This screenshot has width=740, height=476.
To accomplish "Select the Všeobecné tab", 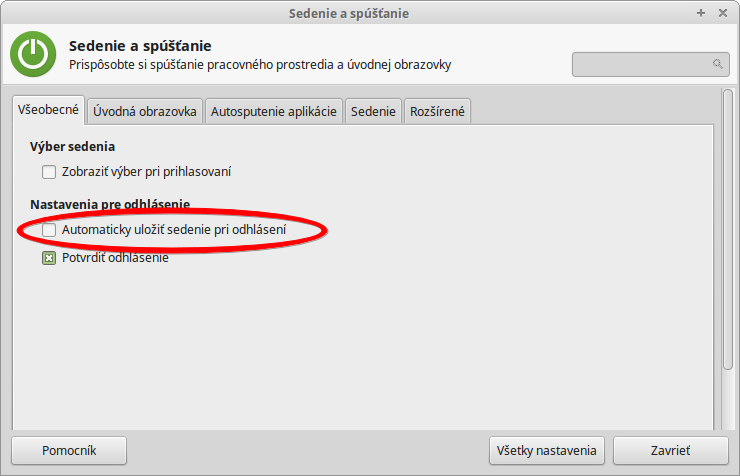I will (x=48, y=111).
